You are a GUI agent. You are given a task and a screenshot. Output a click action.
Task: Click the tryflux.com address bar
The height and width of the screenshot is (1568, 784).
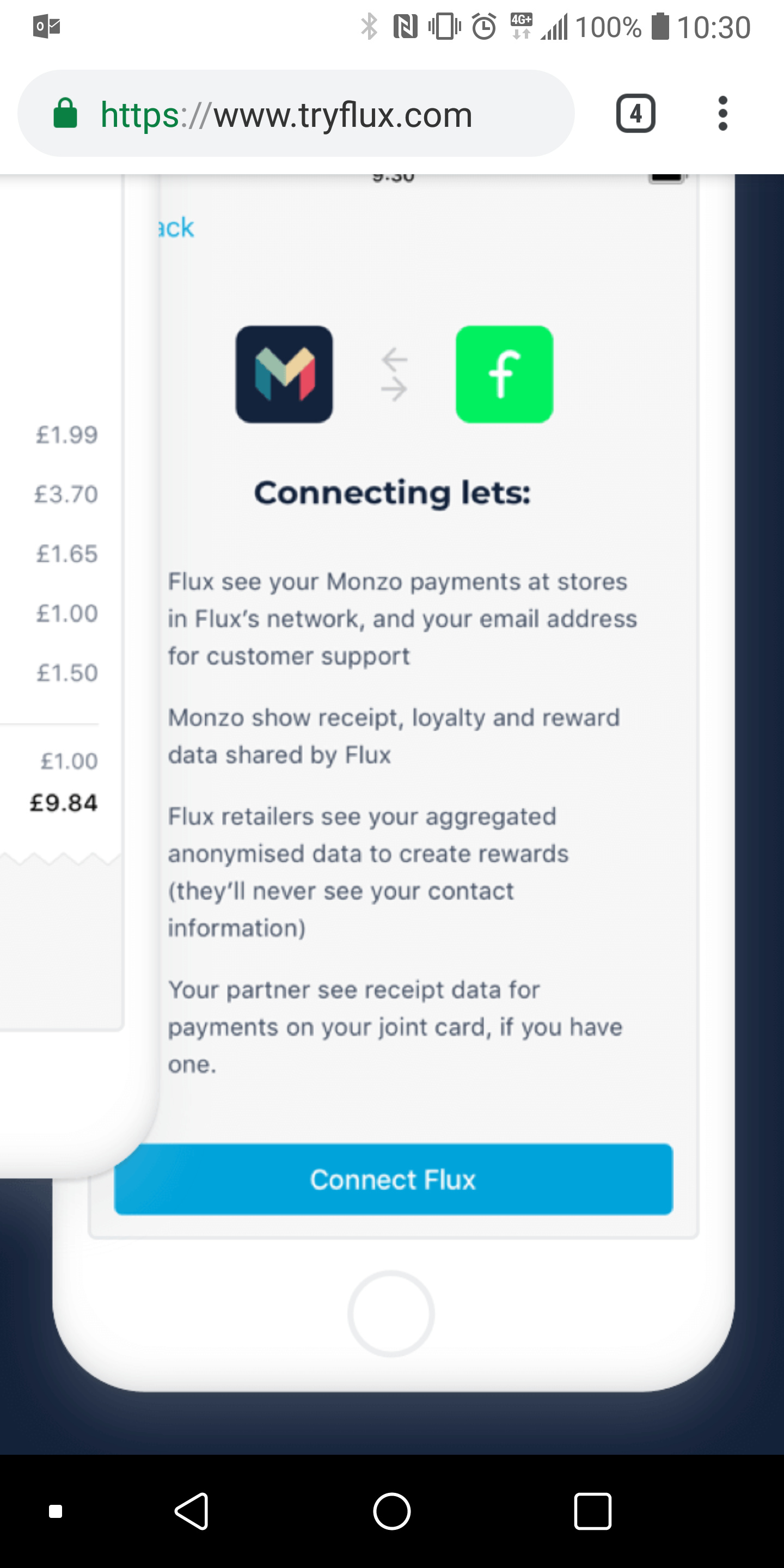click(296, 113)
